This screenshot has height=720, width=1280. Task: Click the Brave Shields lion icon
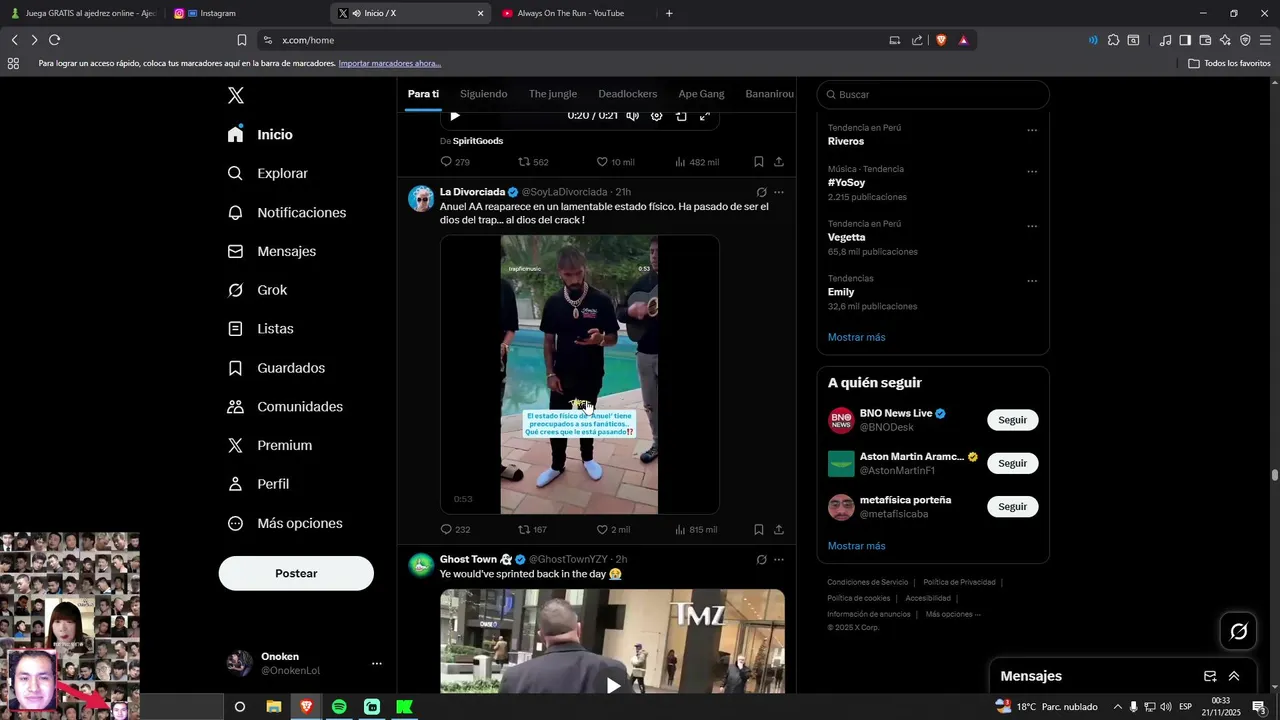point(941,40)
